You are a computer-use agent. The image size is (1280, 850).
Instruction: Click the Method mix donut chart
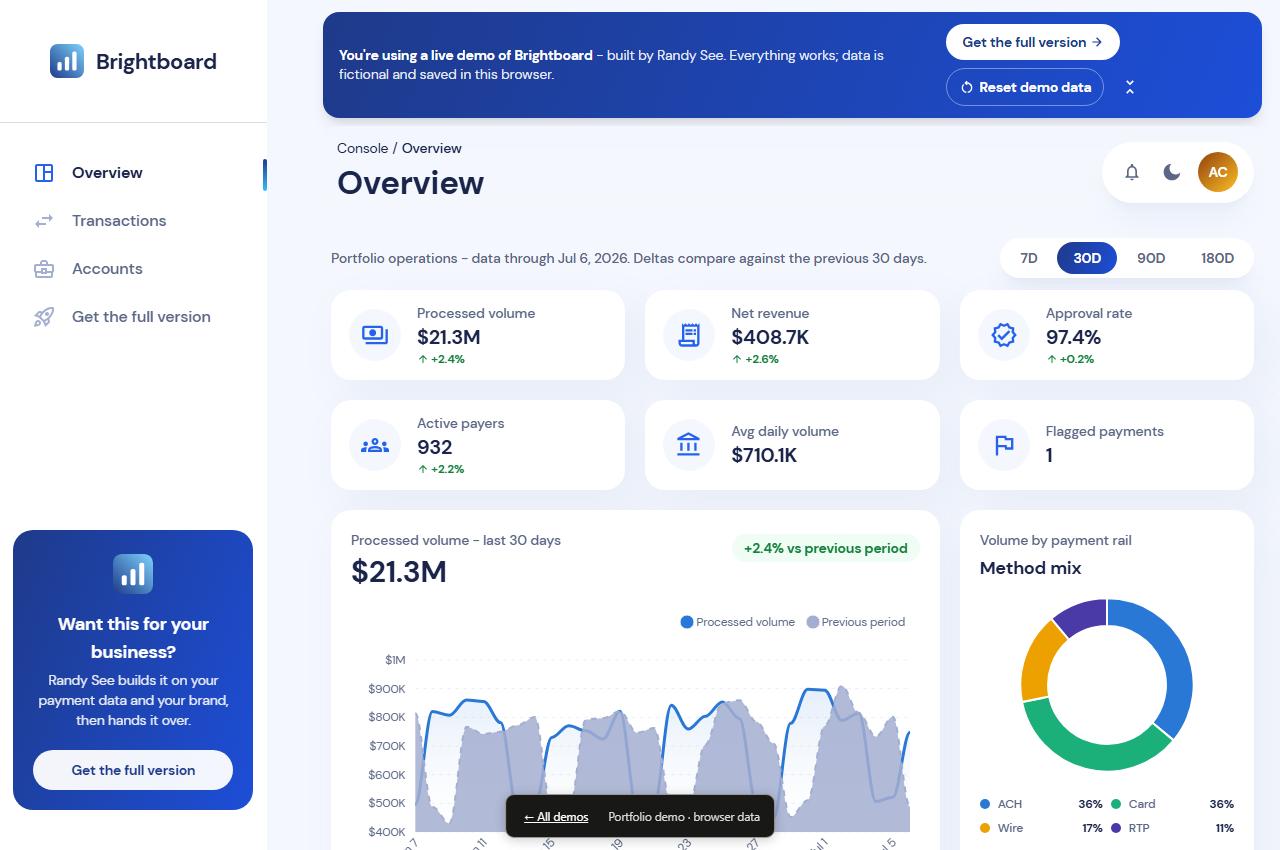tap(1107, 685)
